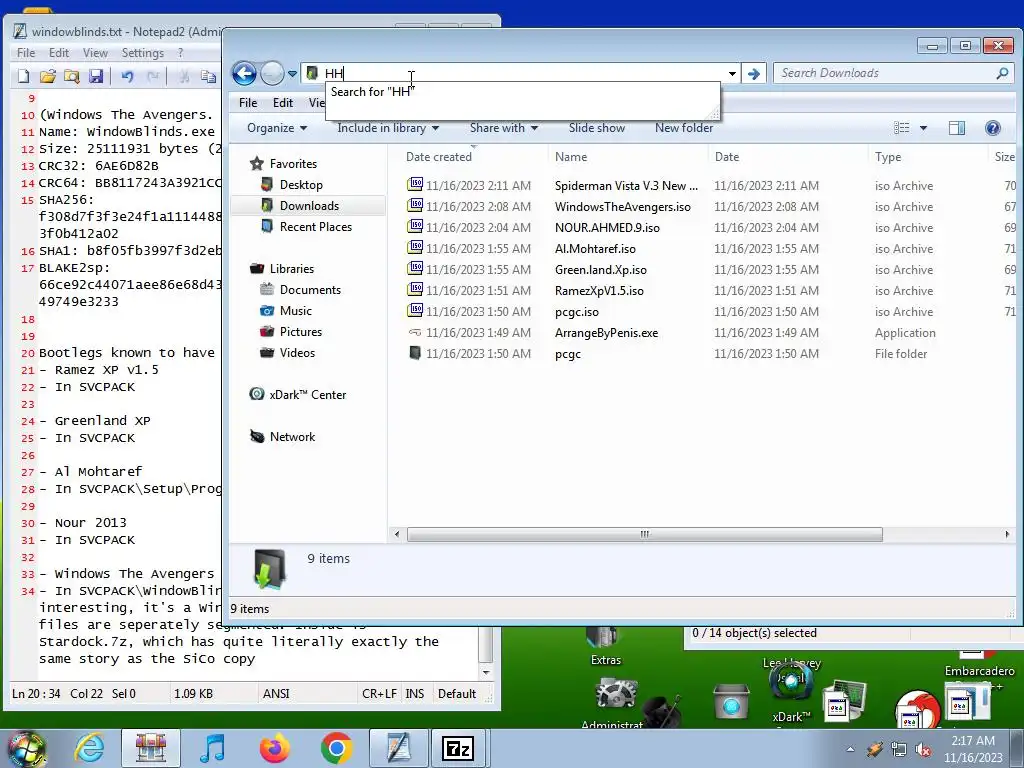Image resolution: width=1024 pixels, height=768 pixels.
Task: Open Internet Explorer from taskbar
Action: pos(89,748)
